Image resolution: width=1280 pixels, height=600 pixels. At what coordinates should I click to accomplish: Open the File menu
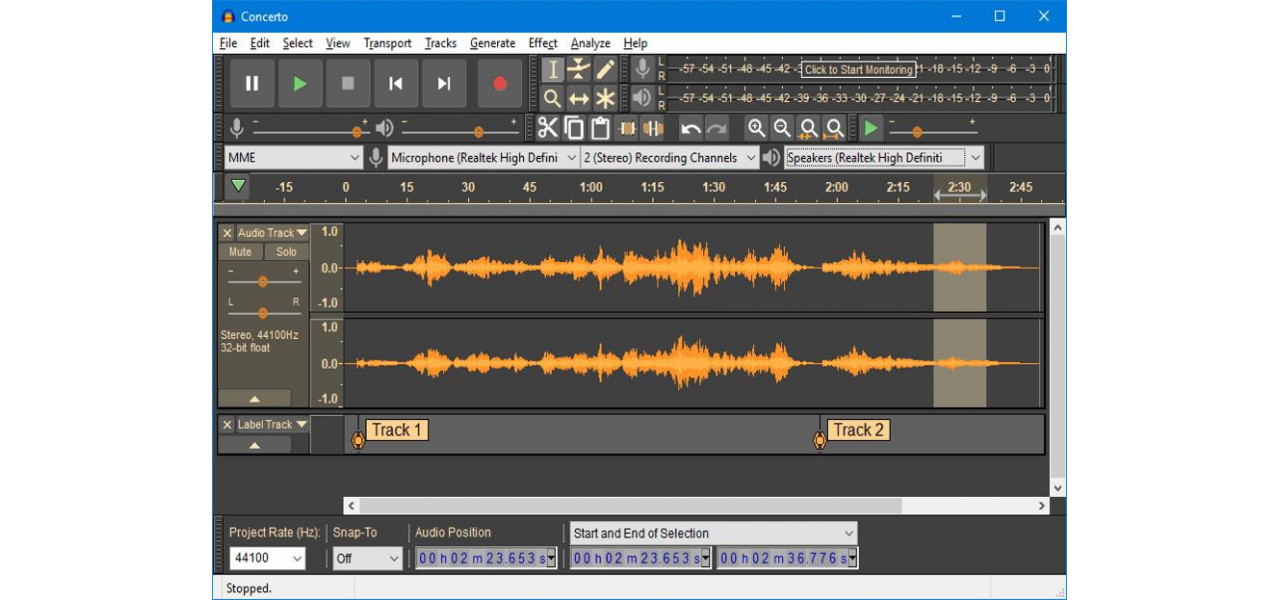tap(228, 43)
